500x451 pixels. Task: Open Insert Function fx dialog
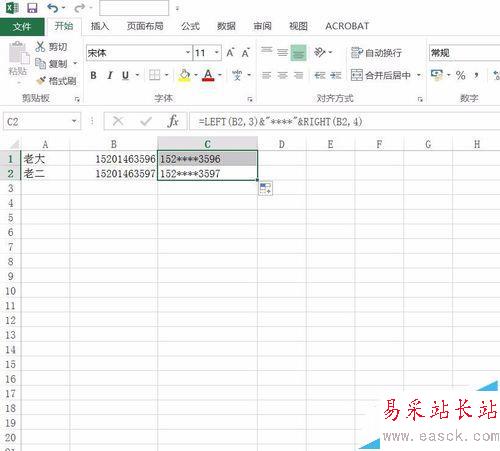point(173,121)
